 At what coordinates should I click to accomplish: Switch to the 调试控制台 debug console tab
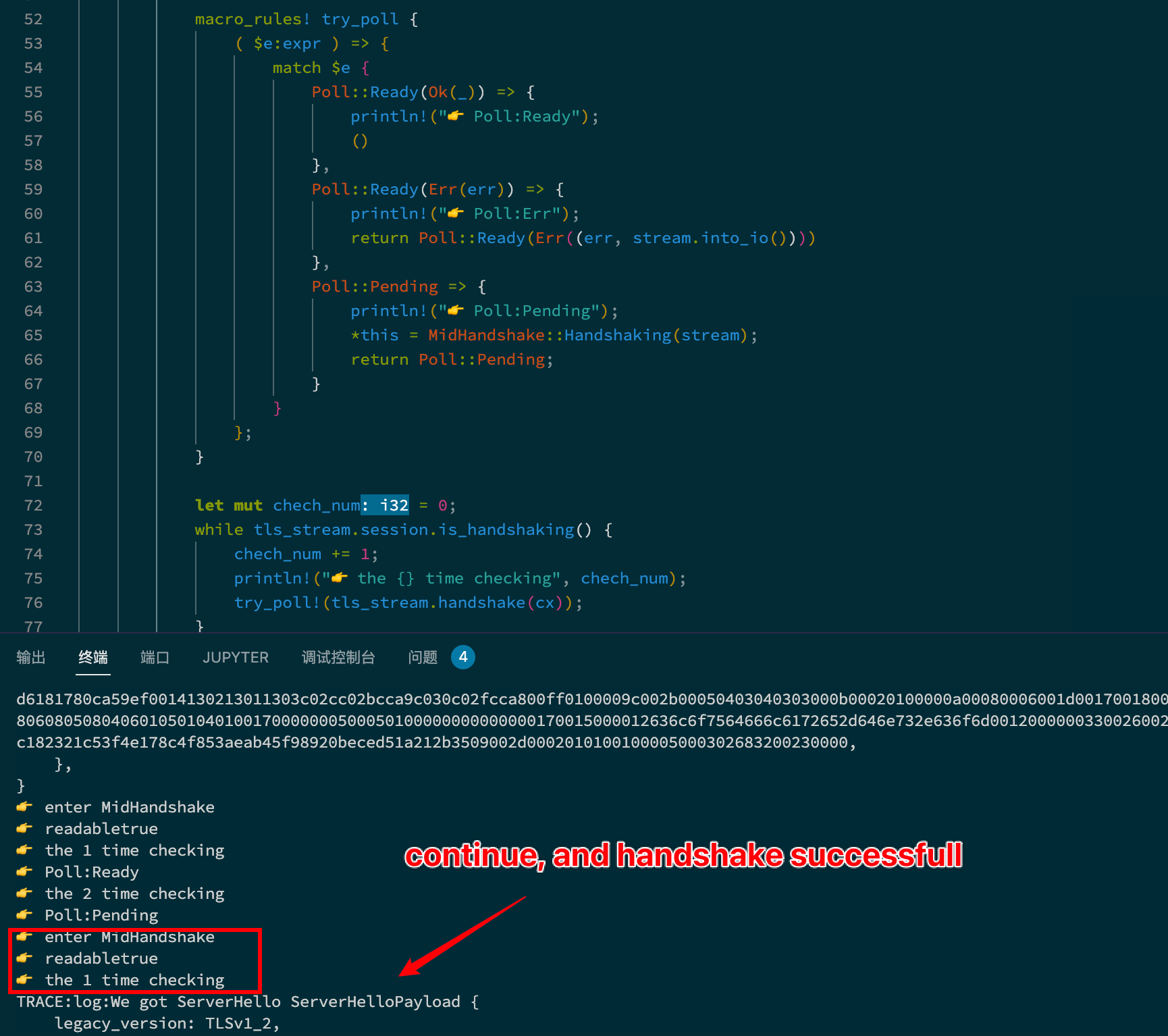coord(338,657)
